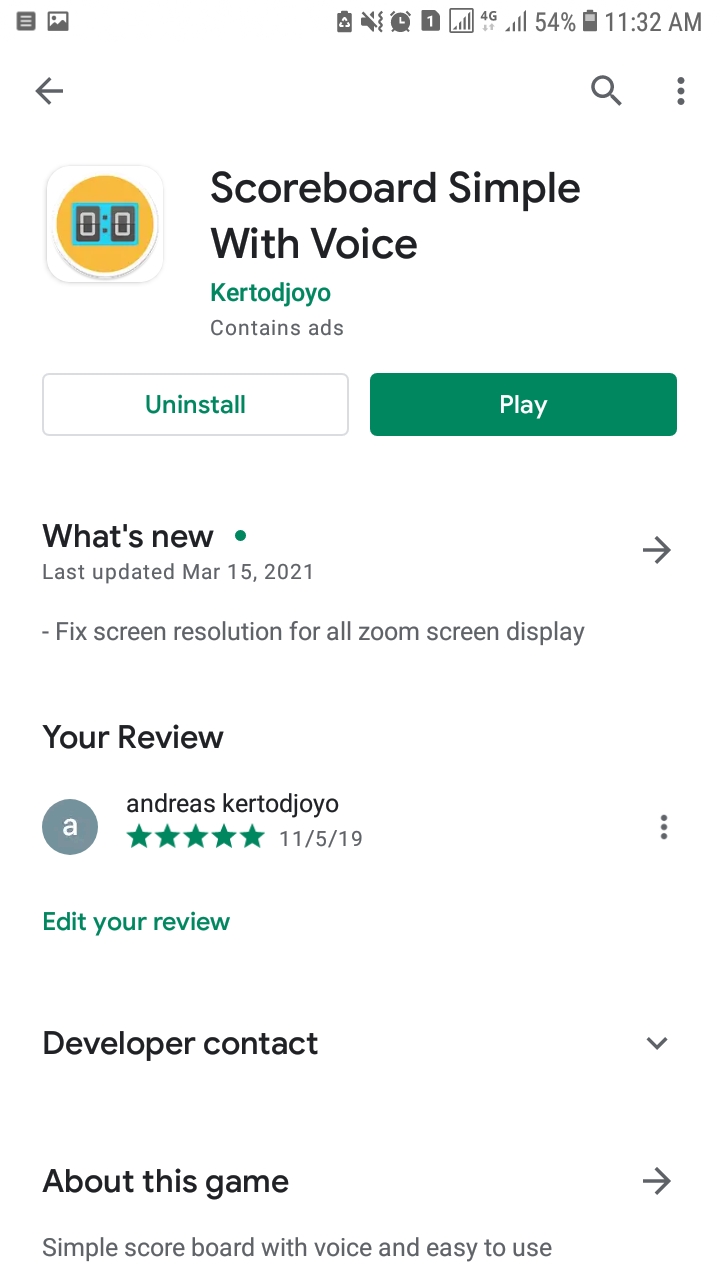Open the search magnifier icon
The width and height of the screenshot is (720, 1280).
pyautogui.click(x=606, y=91)
